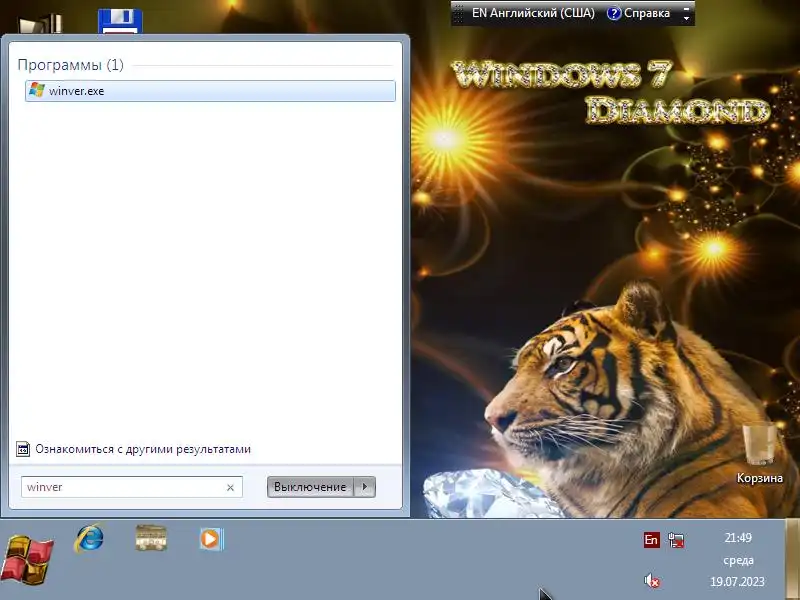The height and width of the screenshot is (600, 800).
Task: Click the language bar blue help icon
Action: coord(614,13)
